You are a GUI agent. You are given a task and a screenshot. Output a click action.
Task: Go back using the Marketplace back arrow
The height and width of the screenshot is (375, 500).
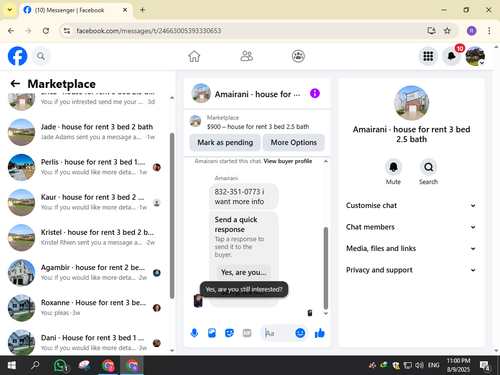[15, 83]
